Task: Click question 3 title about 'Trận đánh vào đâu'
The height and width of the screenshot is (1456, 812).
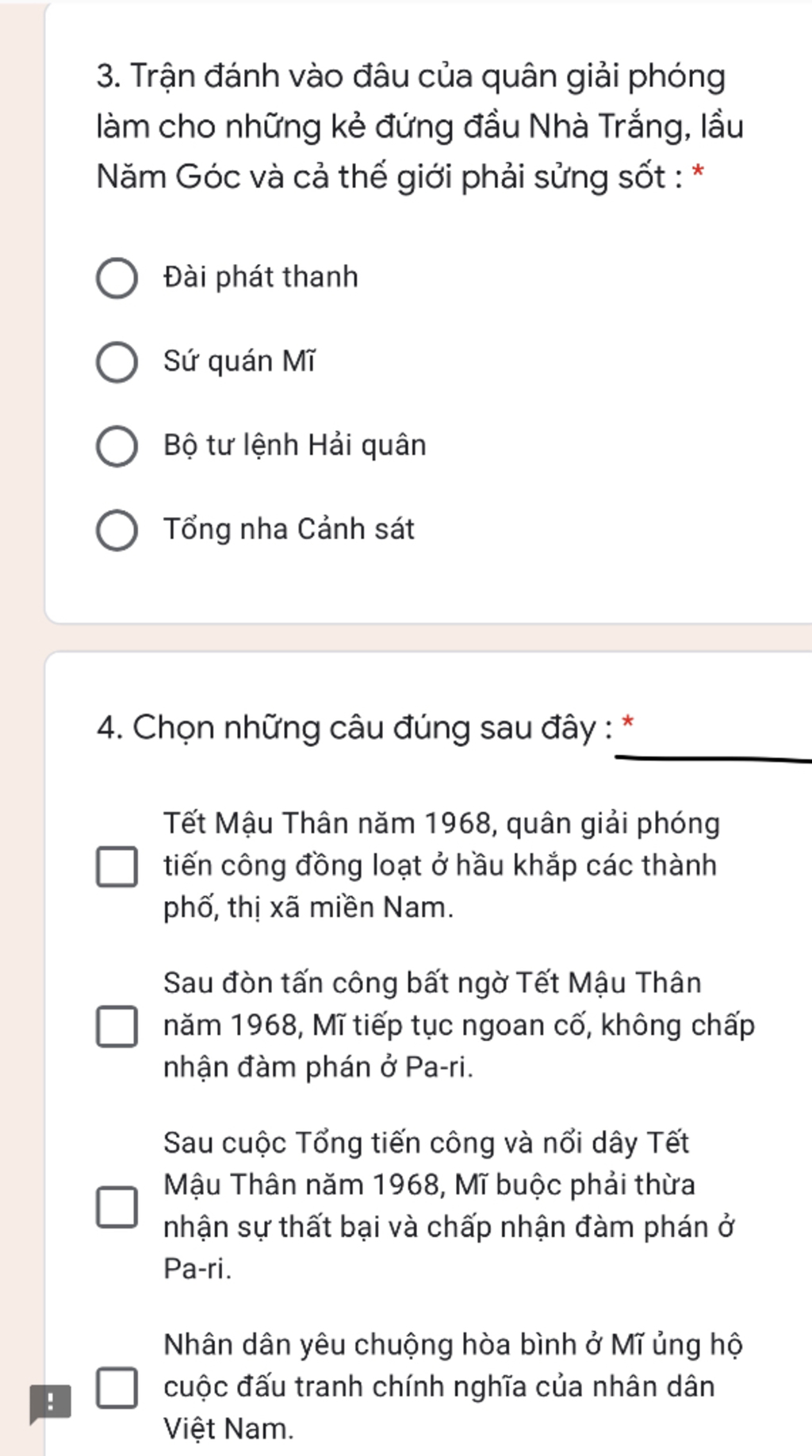Action: click(x=420, y=127)
